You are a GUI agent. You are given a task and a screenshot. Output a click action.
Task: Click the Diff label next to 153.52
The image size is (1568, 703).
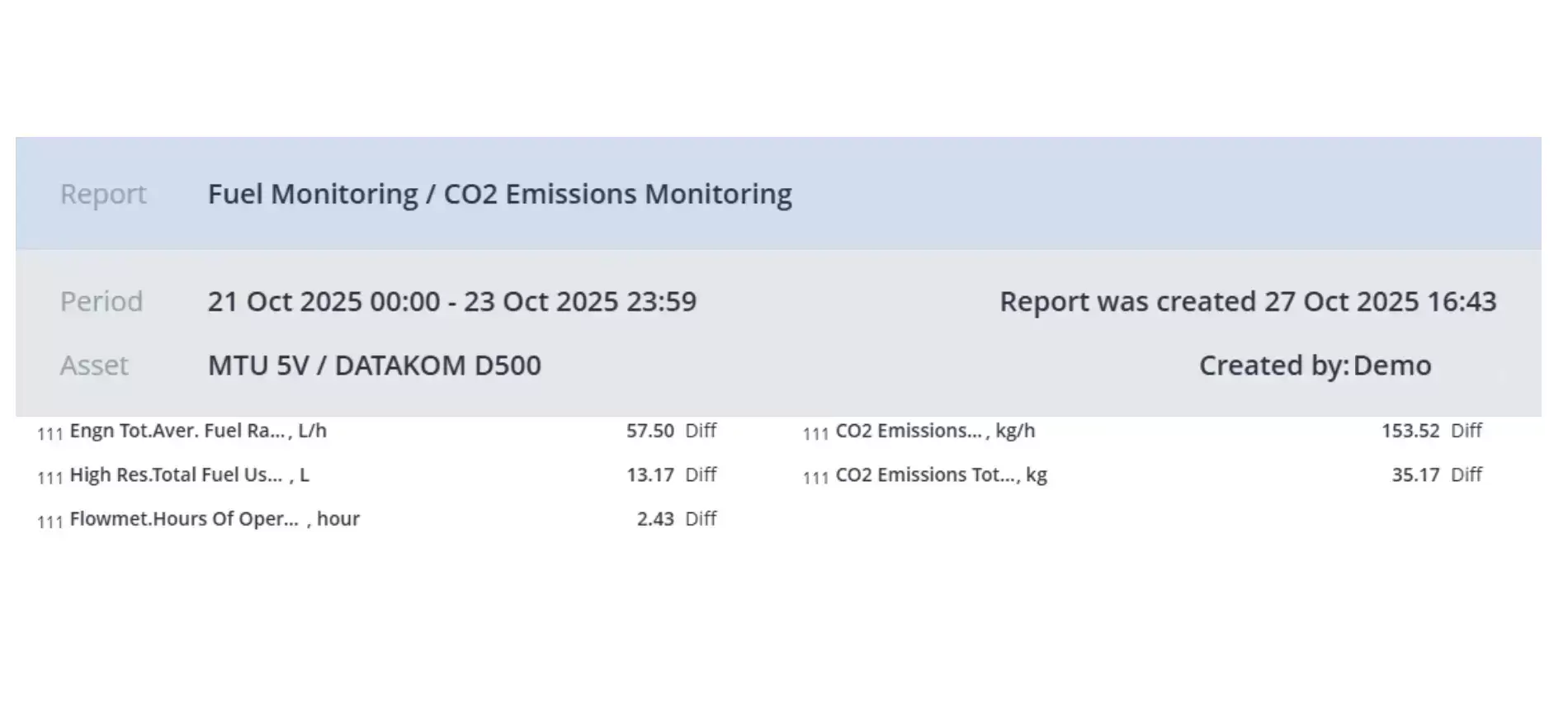1466,431
